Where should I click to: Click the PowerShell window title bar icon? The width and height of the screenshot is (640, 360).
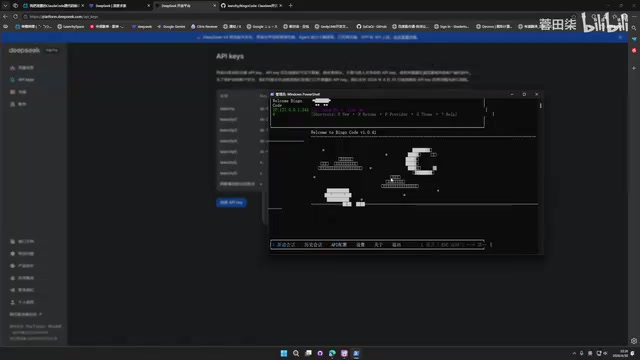[272, 94]
